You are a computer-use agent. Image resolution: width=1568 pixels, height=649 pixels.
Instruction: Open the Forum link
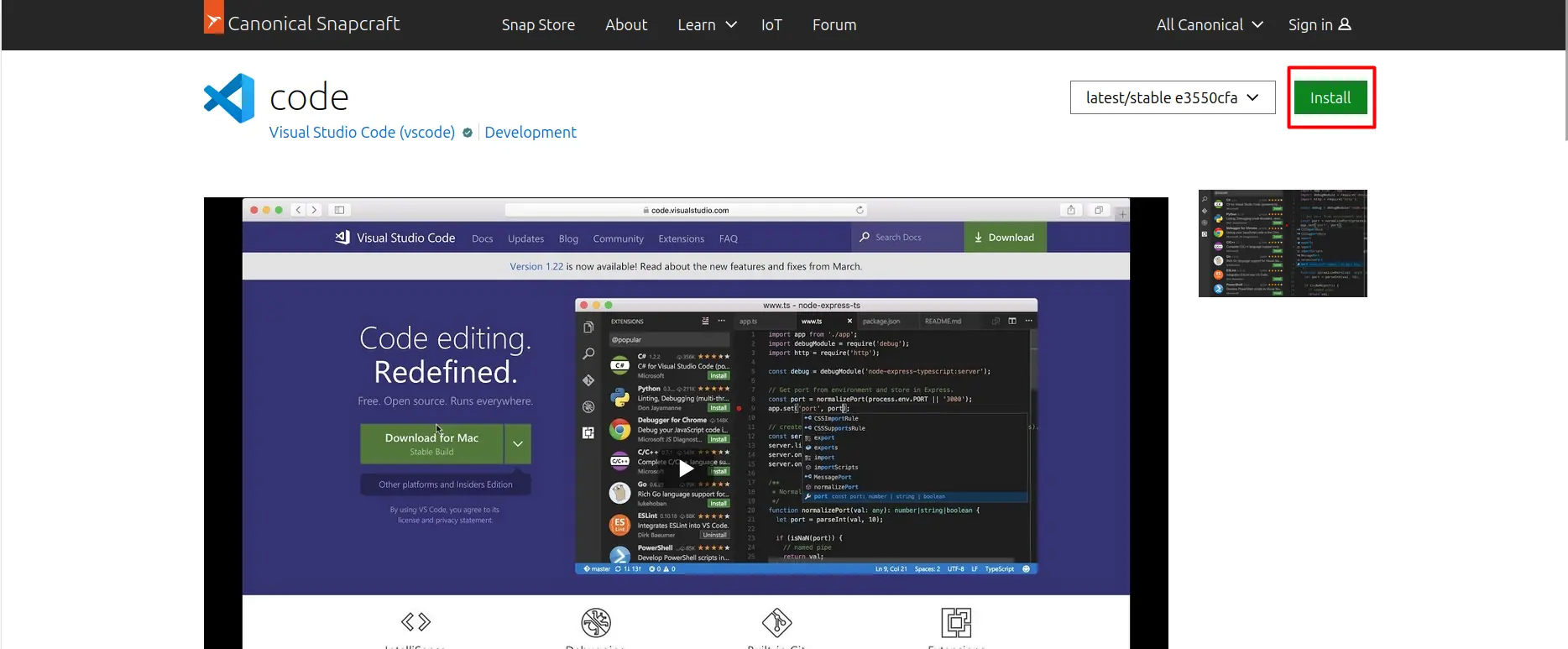834,25
